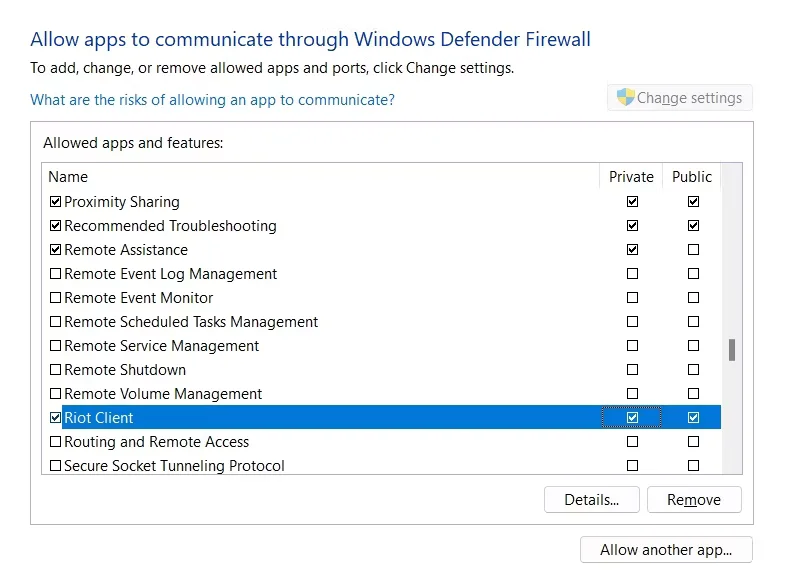The height and width of the screenshot is (570, 791).
Task: Enable Remote Assistance on Public networks
Action: coord(693,250)
